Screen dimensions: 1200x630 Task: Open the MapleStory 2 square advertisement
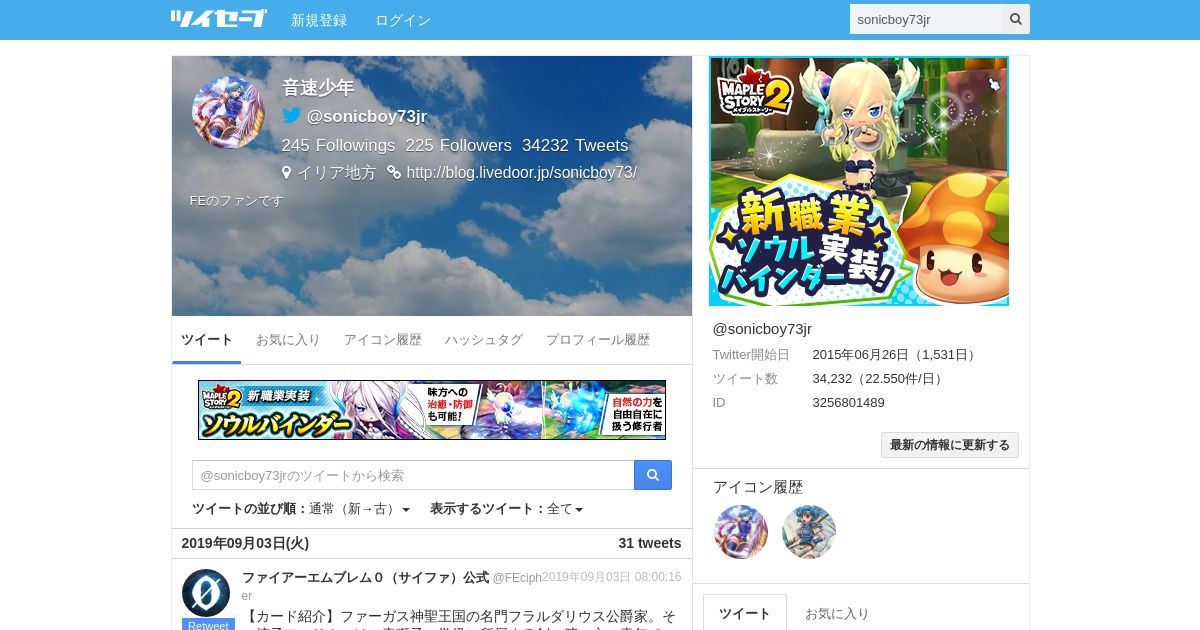859,181
